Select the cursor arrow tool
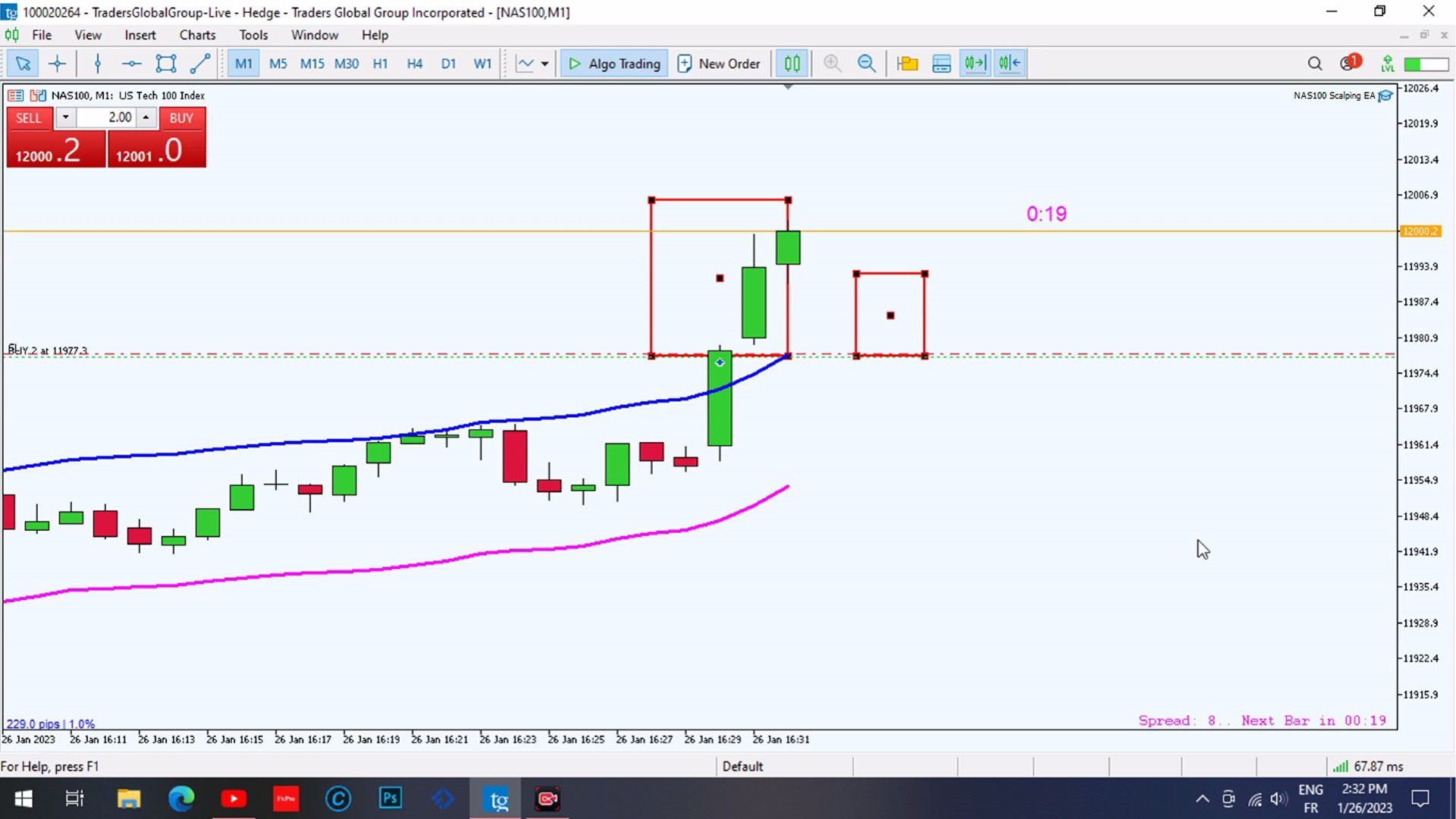This screenshot has width=1456, height=819. pos(23,64)
